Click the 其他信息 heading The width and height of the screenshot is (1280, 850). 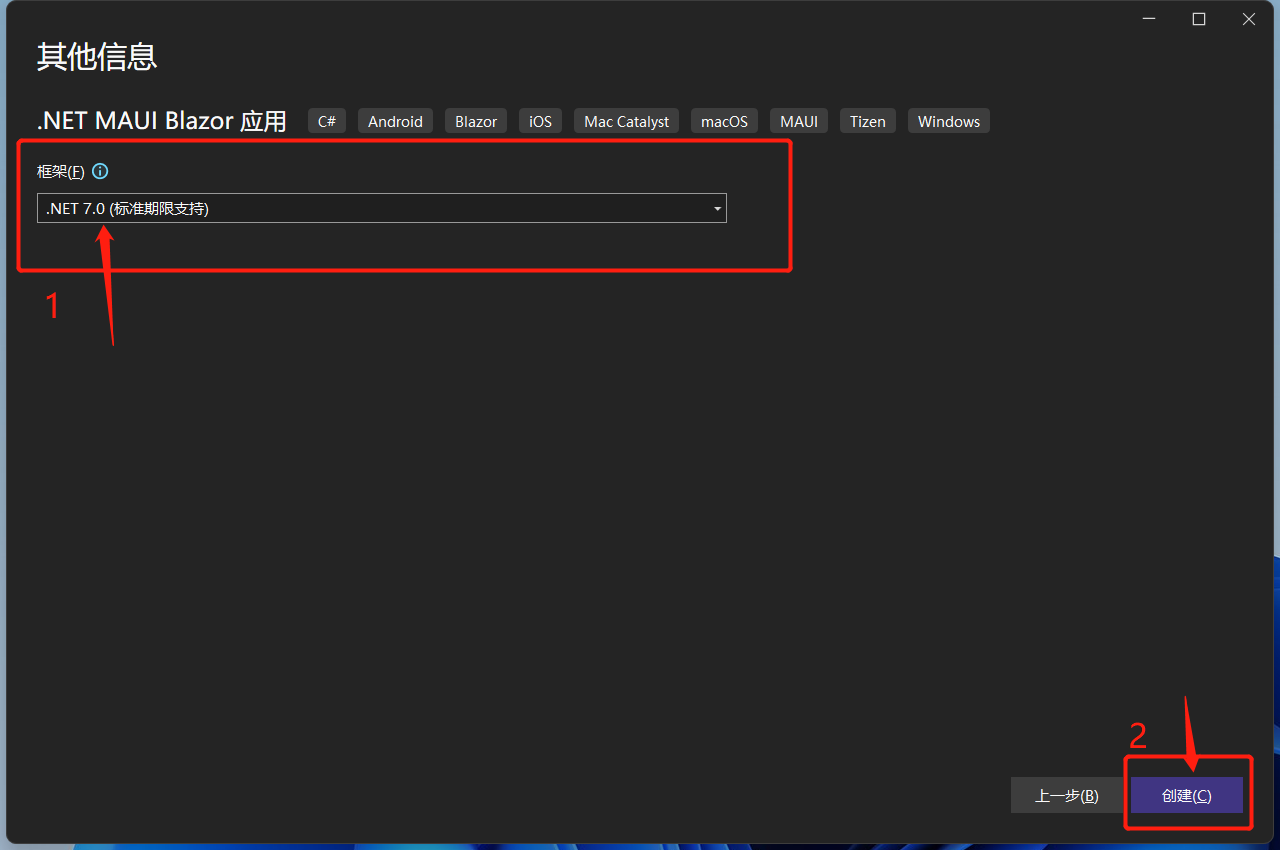click(x=97, y=57)
